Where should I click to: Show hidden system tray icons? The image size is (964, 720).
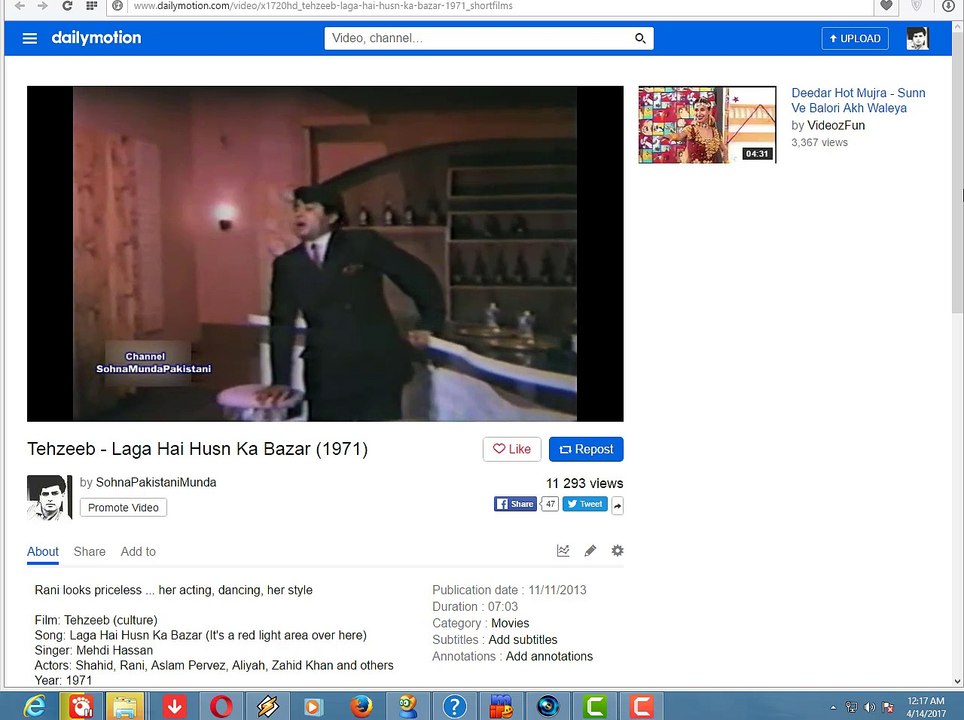[x=833, y=707]
